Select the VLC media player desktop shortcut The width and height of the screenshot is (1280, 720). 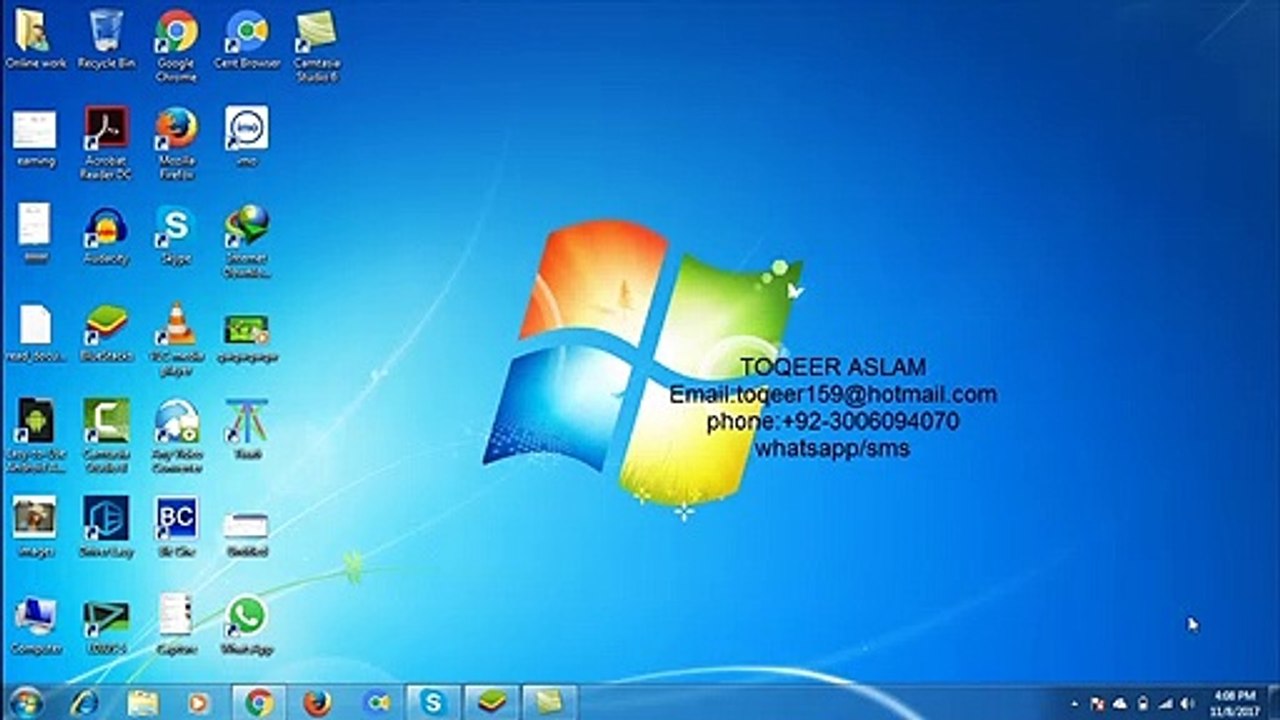[176, 339]
